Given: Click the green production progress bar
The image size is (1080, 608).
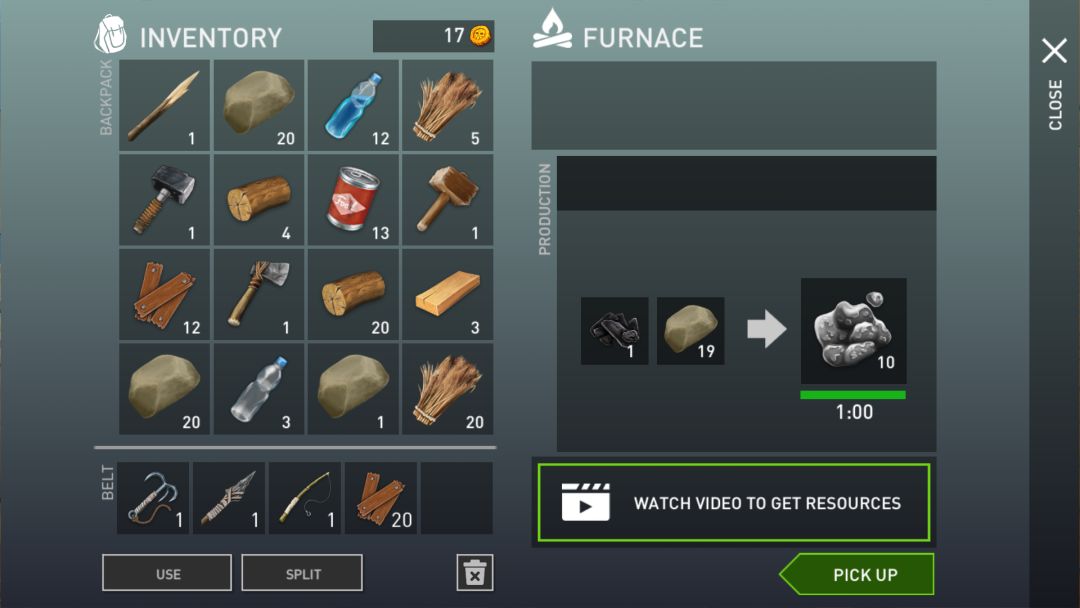Looking at the screenshot, I should [x=853, y=395].
